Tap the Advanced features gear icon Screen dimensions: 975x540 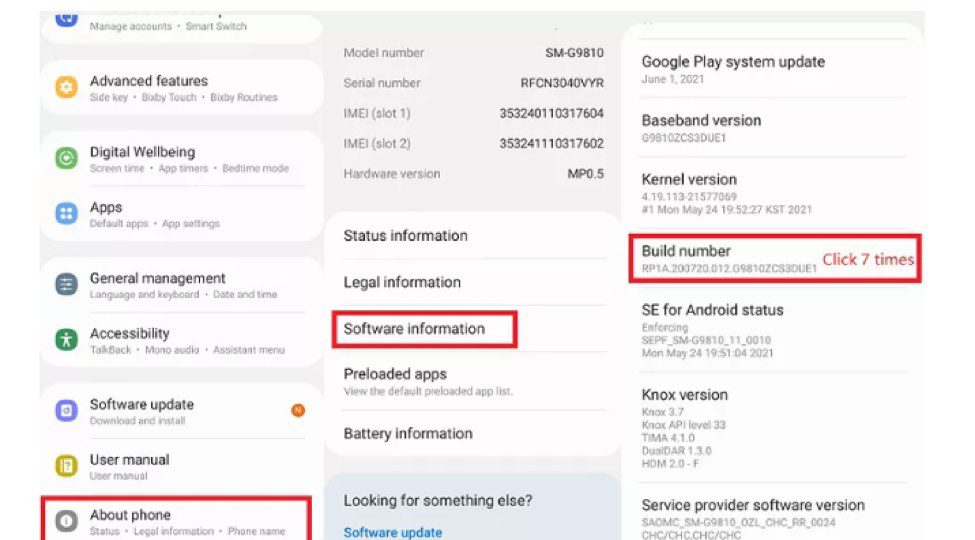(x=67, y=88)
